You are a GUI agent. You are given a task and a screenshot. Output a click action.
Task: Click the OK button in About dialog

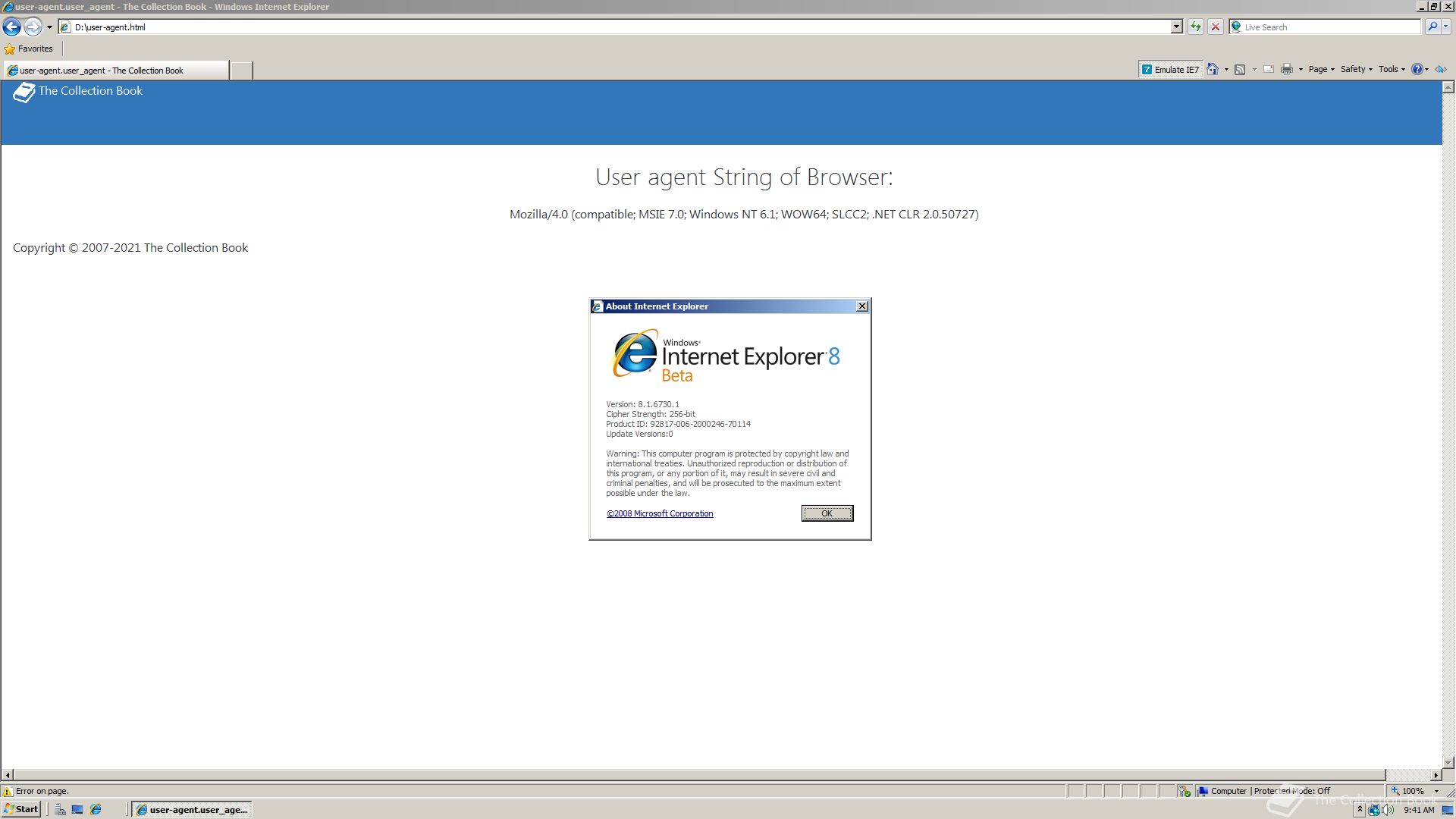point(827,513)
